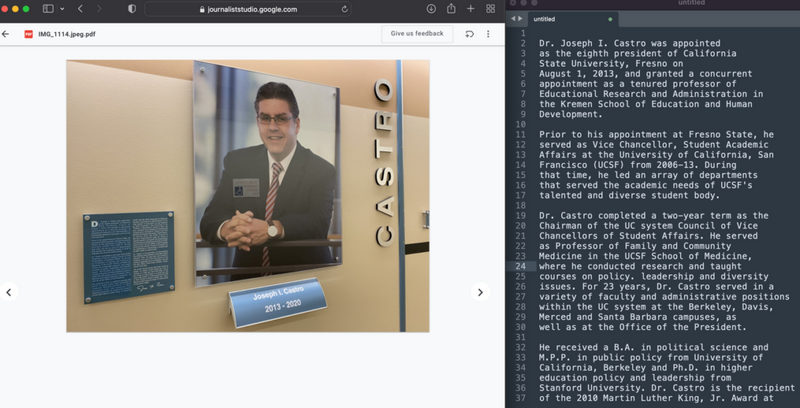Click the editor's left tab navigation arrow

pos(513,19)
